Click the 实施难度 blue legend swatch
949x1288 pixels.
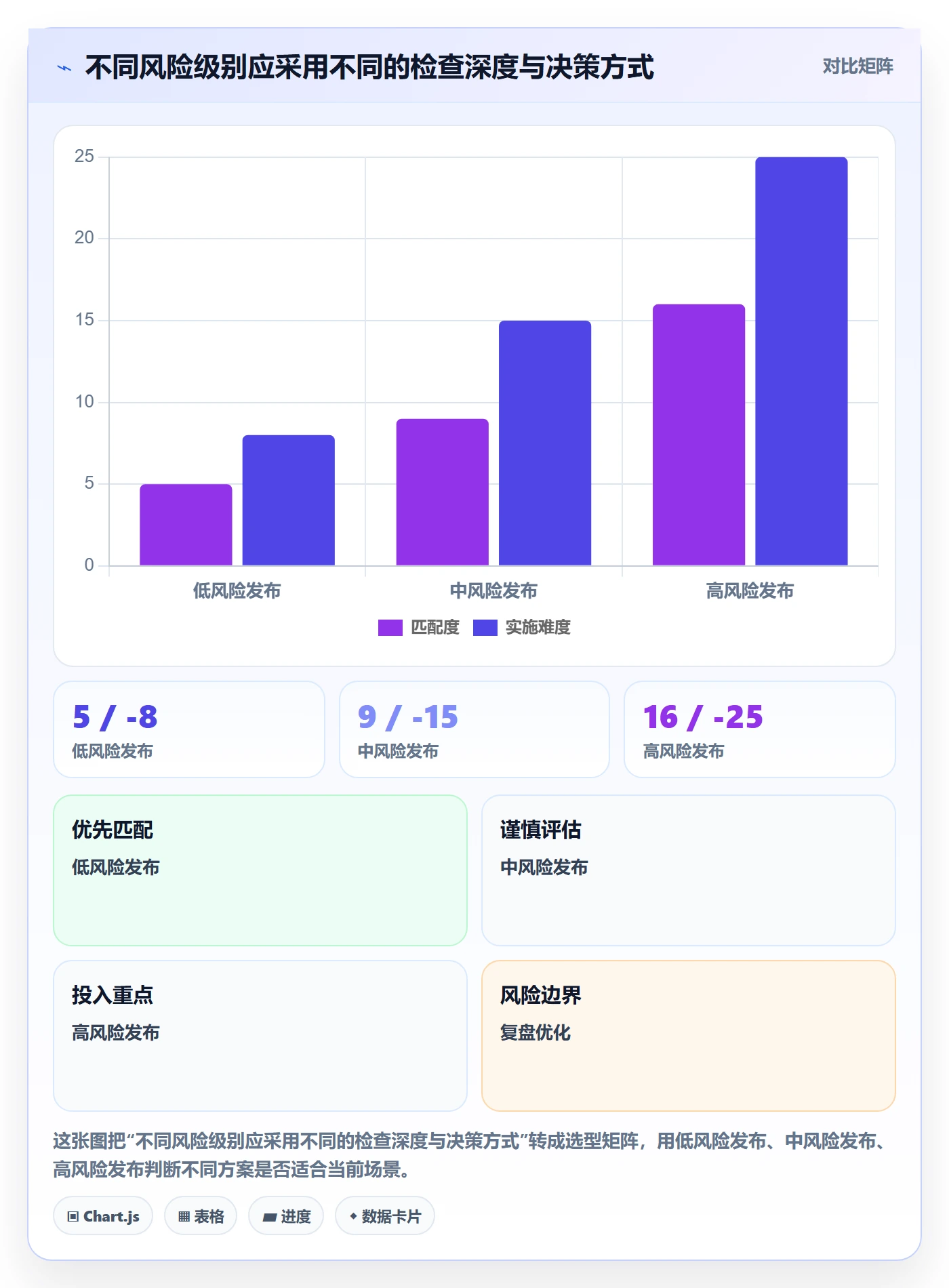click(x=485, y=628)
